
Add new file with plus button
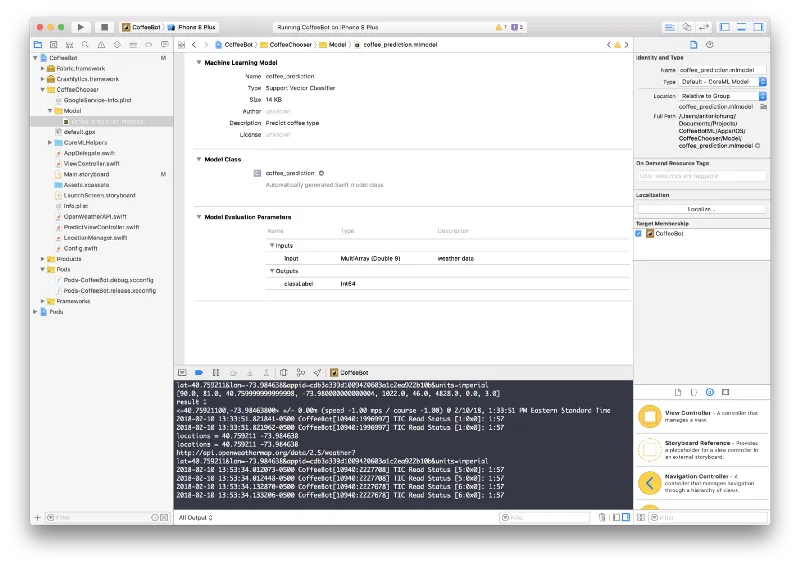click(37, 517)
